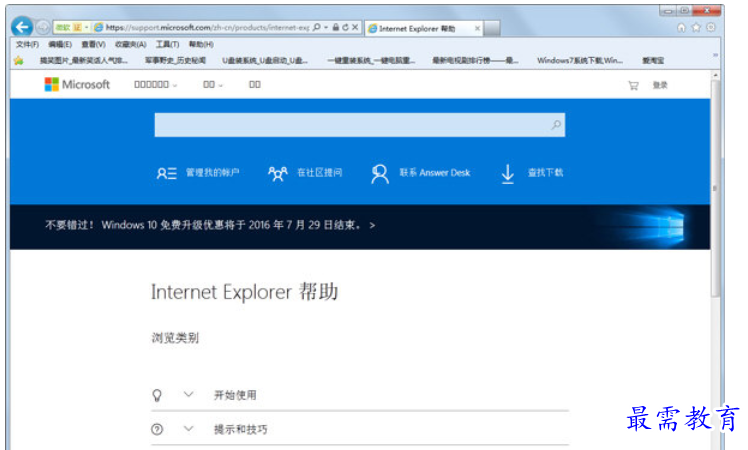
Task: Open the 搞笑图片 favorites bar bookmark
Action: pos(83,60)
